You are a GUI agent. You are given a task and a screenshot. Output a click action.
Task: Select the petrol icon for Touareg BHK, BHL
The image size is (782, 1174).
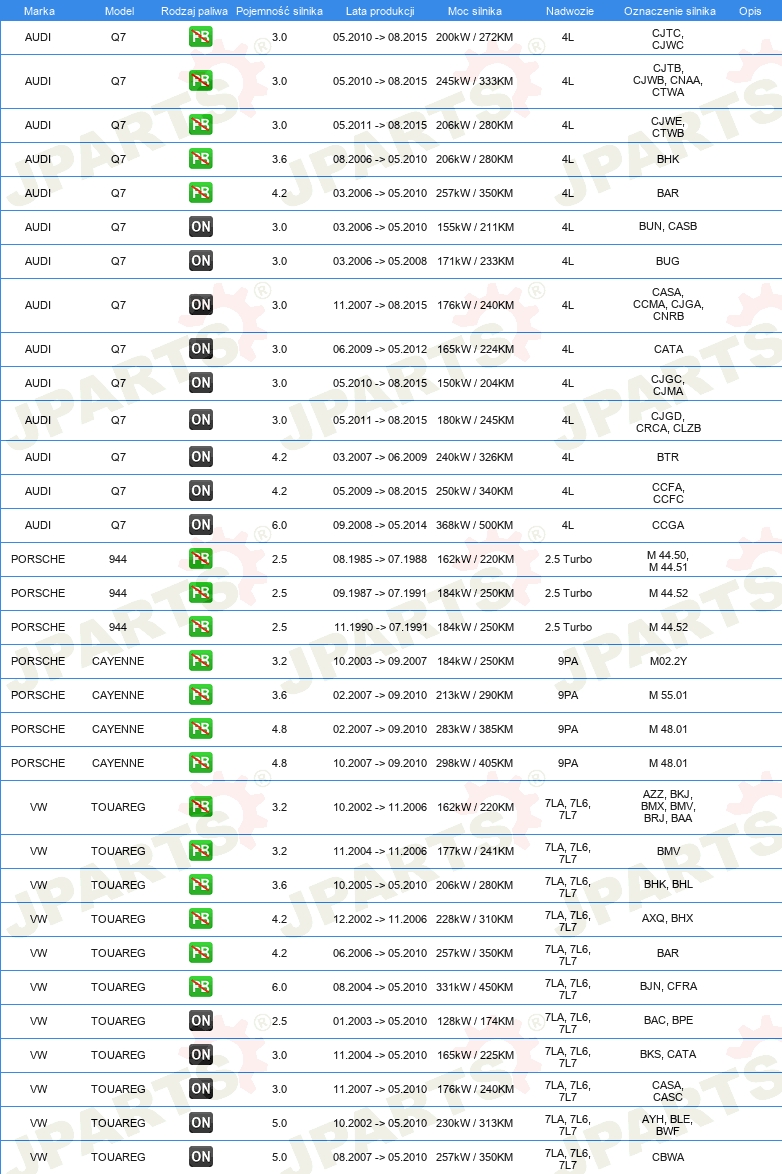(x=201, y=885)
